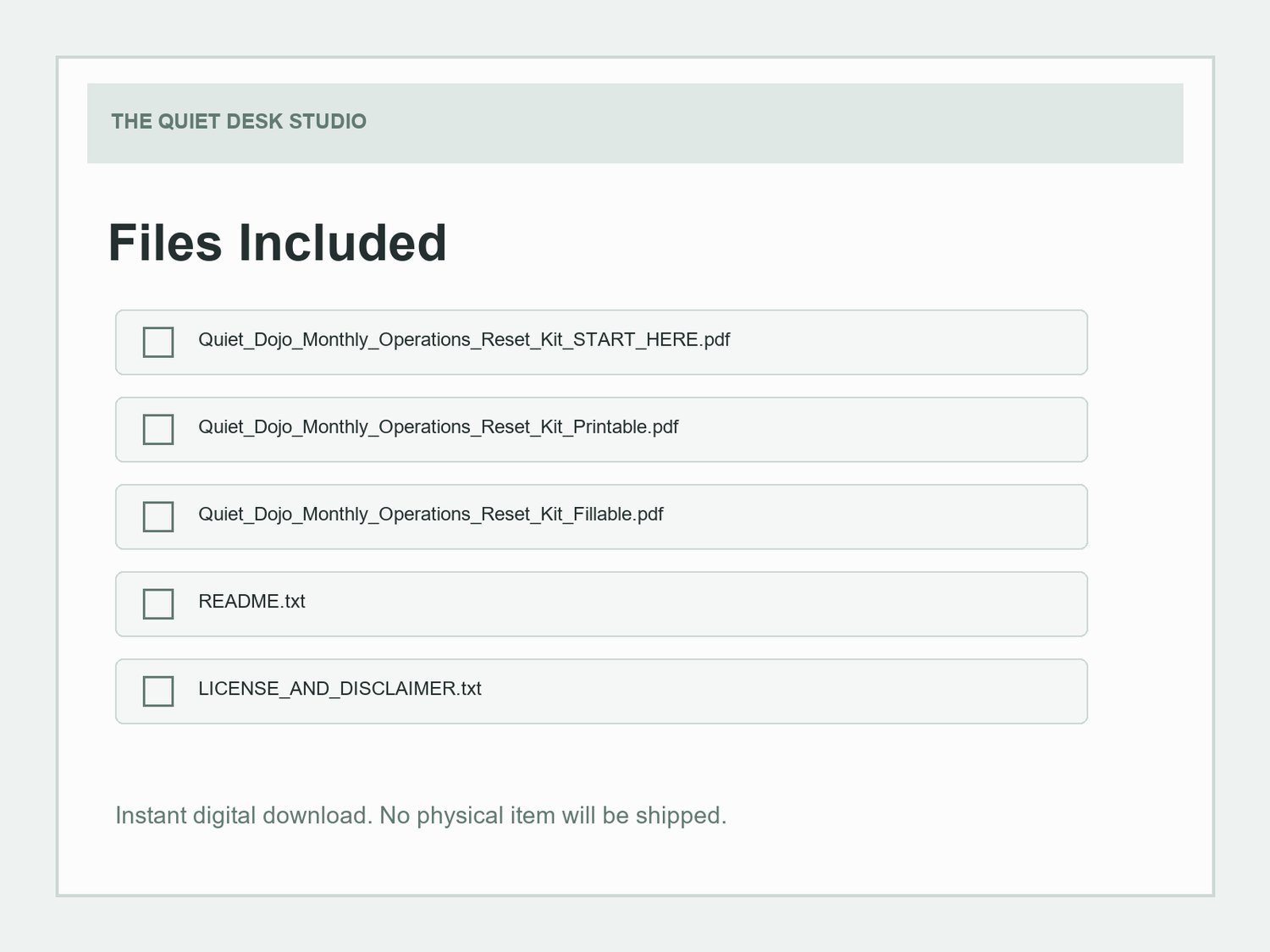
Task: Click the Files Included heading
Action: [x=278, y=243]
